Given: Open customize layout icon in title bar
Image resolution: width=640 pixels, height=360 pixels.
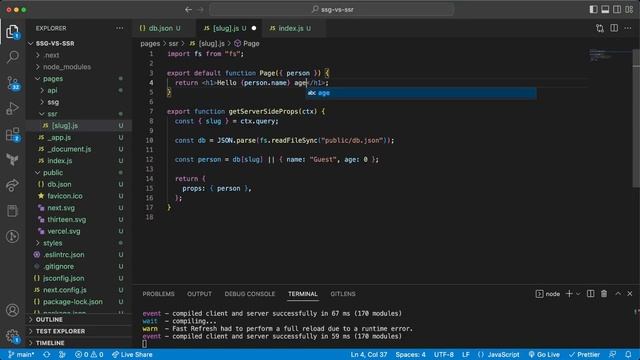Looking at the screenshot, I should (x=629, y=9).
